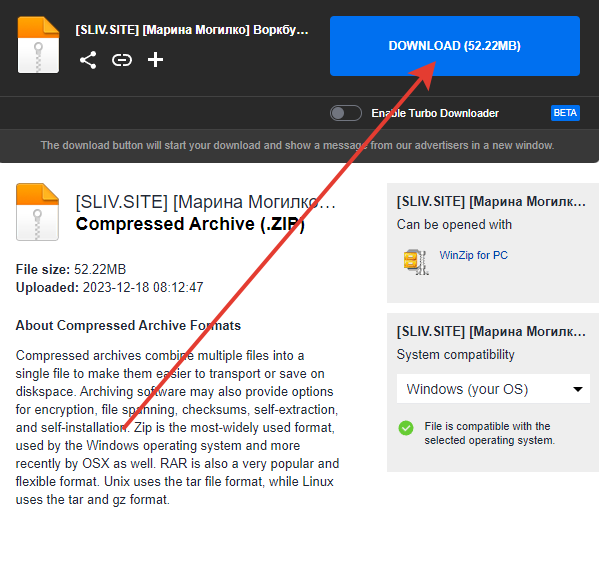Click the advertiser notice under download bar

coord(297,145)
